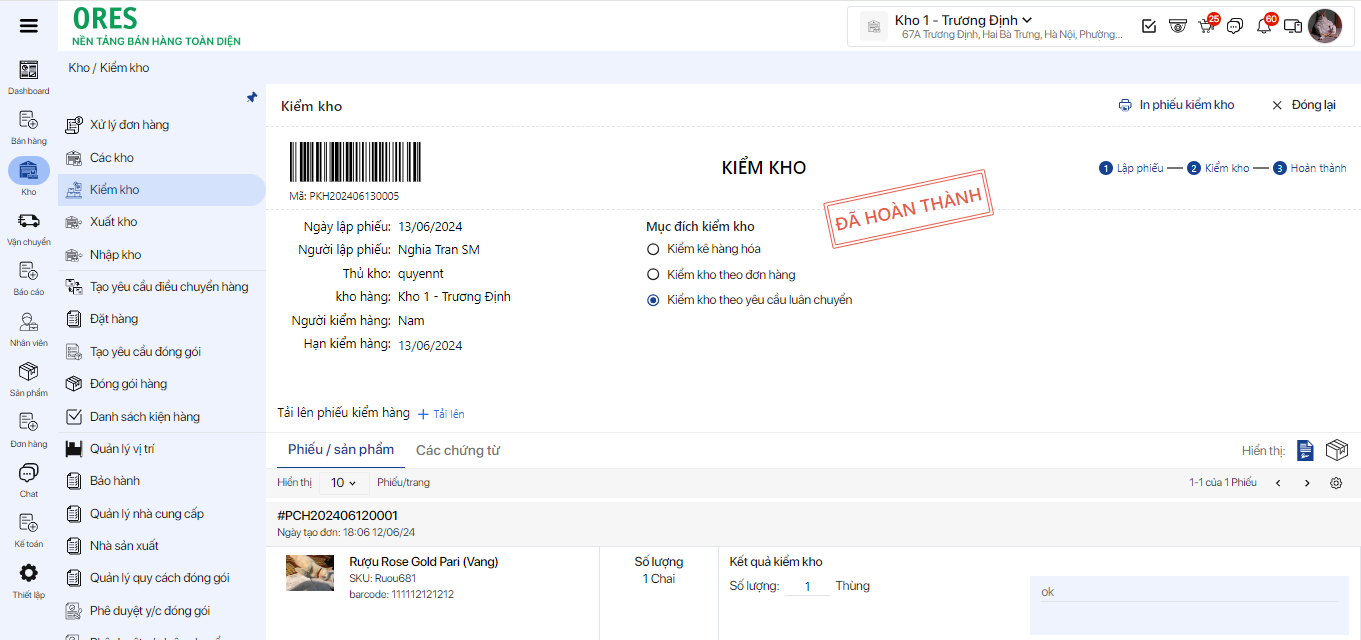Open Vận chuyển in the left rail

tap(28, 228)
